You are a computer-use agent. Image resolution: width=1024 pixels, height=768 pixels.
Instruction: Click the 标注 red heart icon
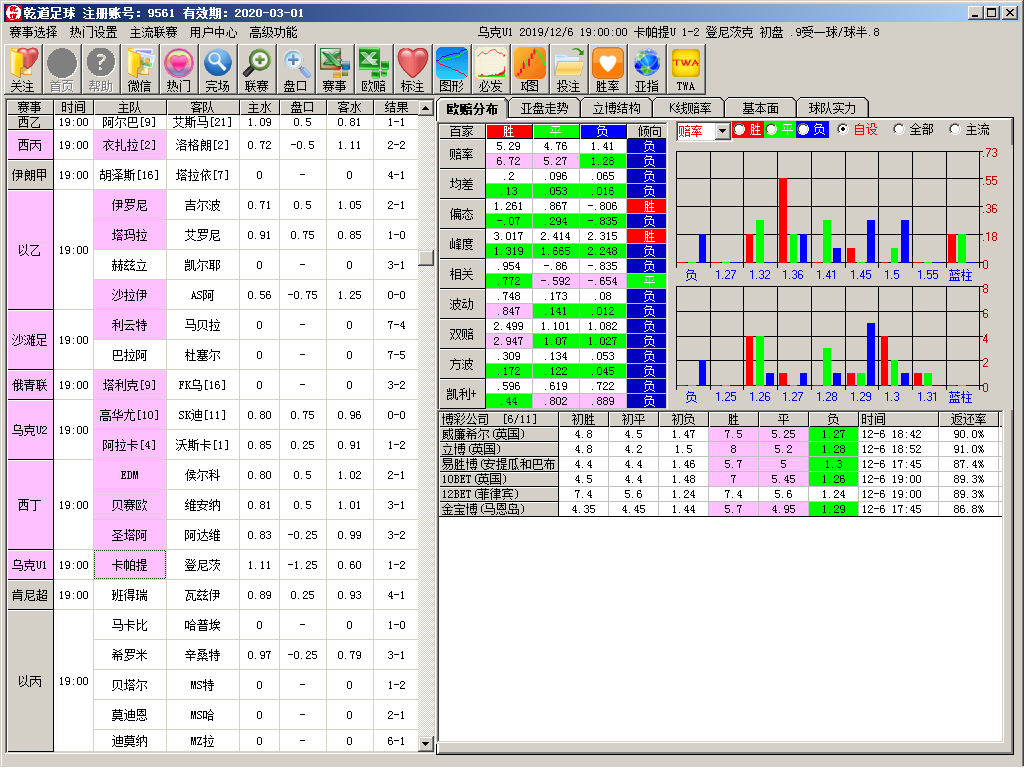point(412,69)
